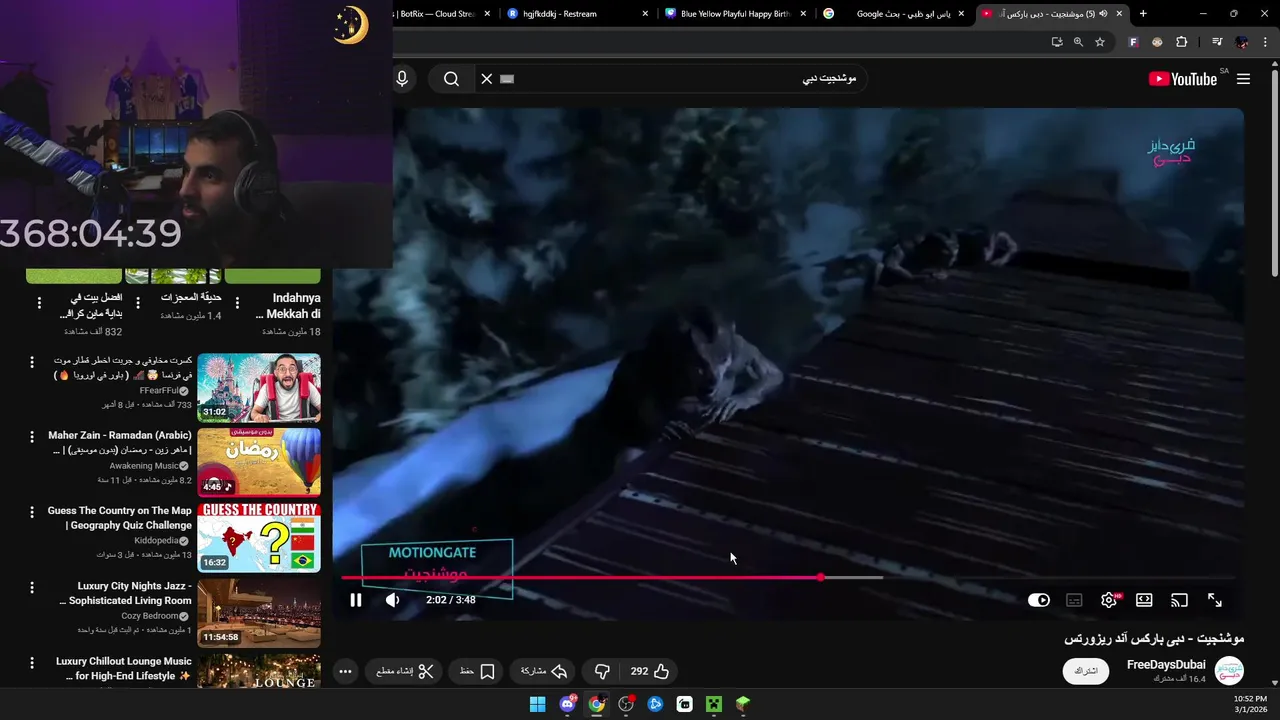Viewport: 1280px width, 720px height.
Task: Open Chrome extensions puzzle icon
Action: (x=1182, y=42)
